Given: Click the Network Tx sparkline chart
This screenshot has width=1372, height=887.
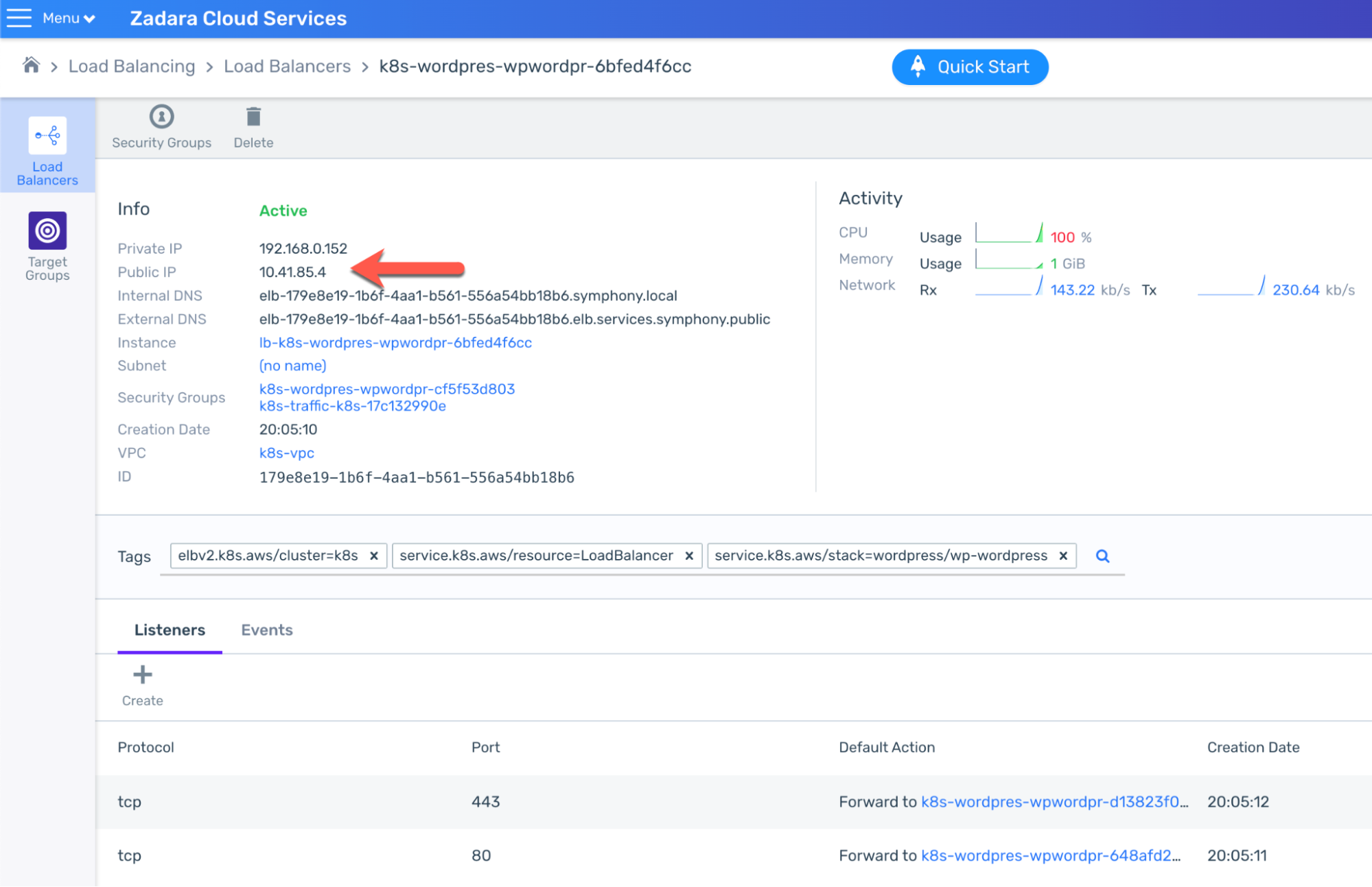Looking at the screenshot, I should tap(1231, 285).
